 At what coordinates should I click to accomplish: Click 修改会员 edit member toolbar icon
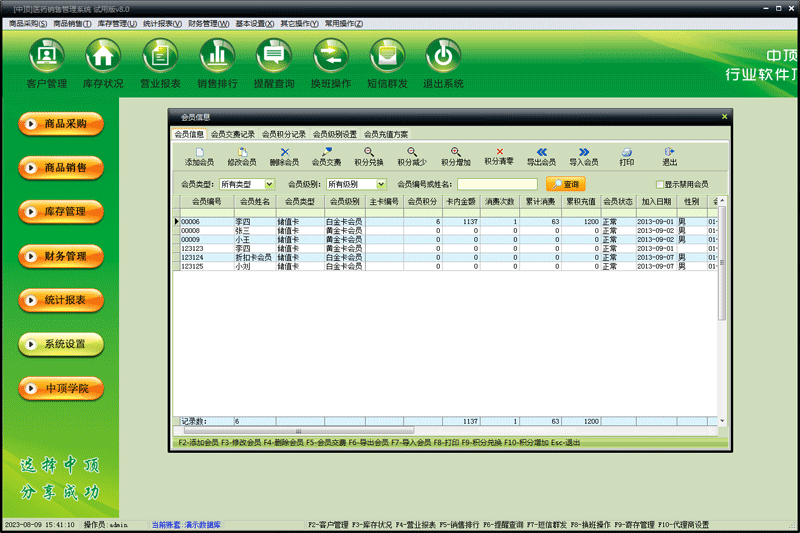click(x=242, y=157)
